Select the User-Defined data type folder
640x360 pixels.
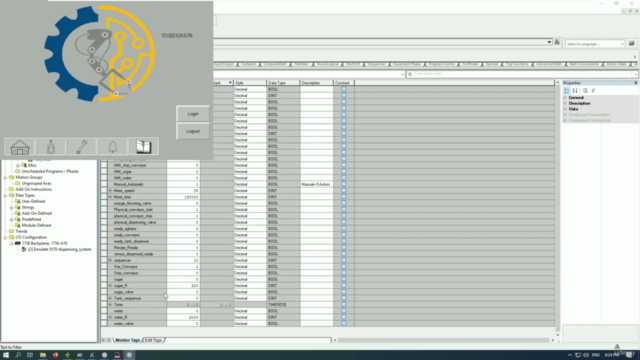[x=33, y=201]
